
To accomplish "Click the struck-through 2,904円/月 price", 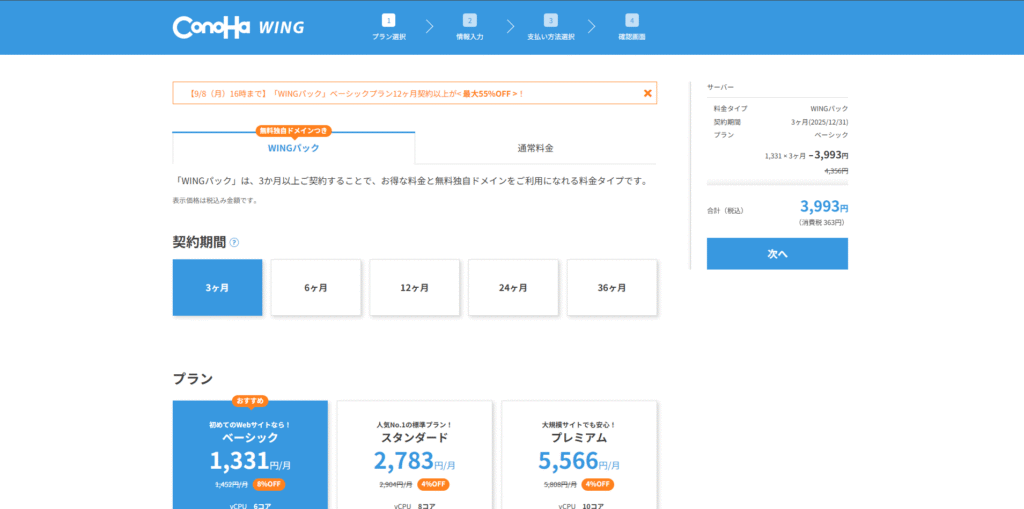I will pos(396,485).
